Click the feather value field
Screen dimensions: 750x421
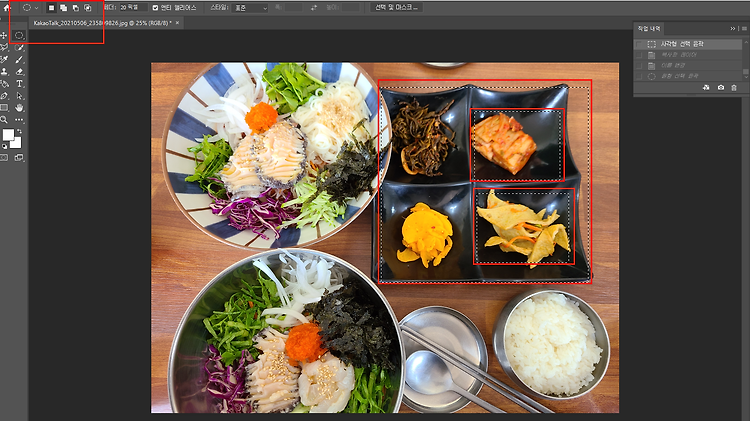pyautogui.click(x=133, y=8)
